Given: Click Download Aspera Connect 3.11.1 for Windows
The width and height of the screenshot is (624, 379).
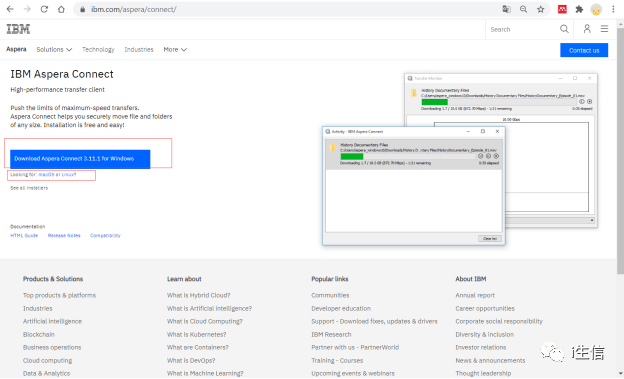Looking at the screenshot, I should pos(80,159).
